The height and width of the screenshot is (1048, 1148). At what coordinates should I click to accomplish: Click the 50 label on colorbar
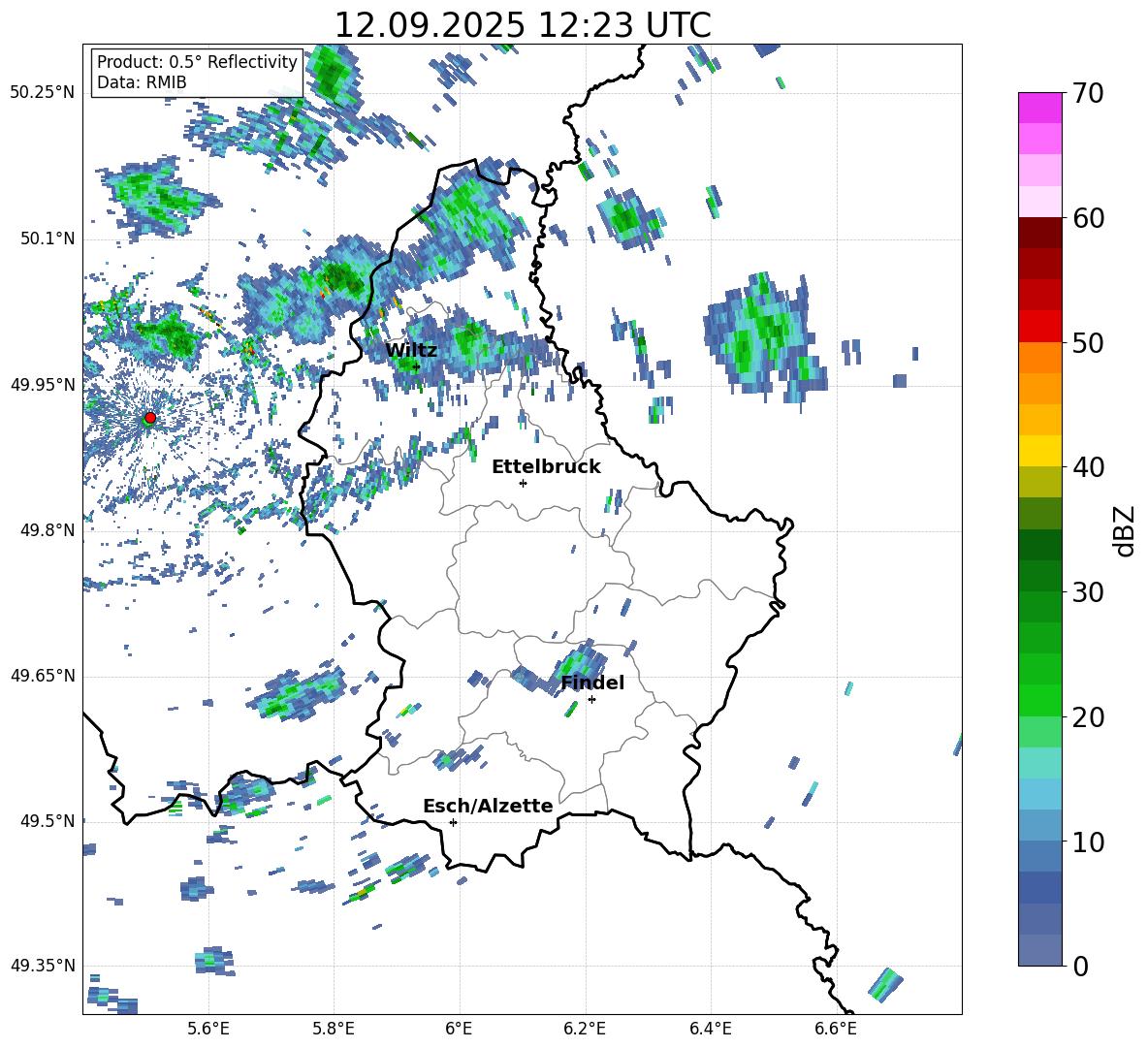coord(1088,342)
